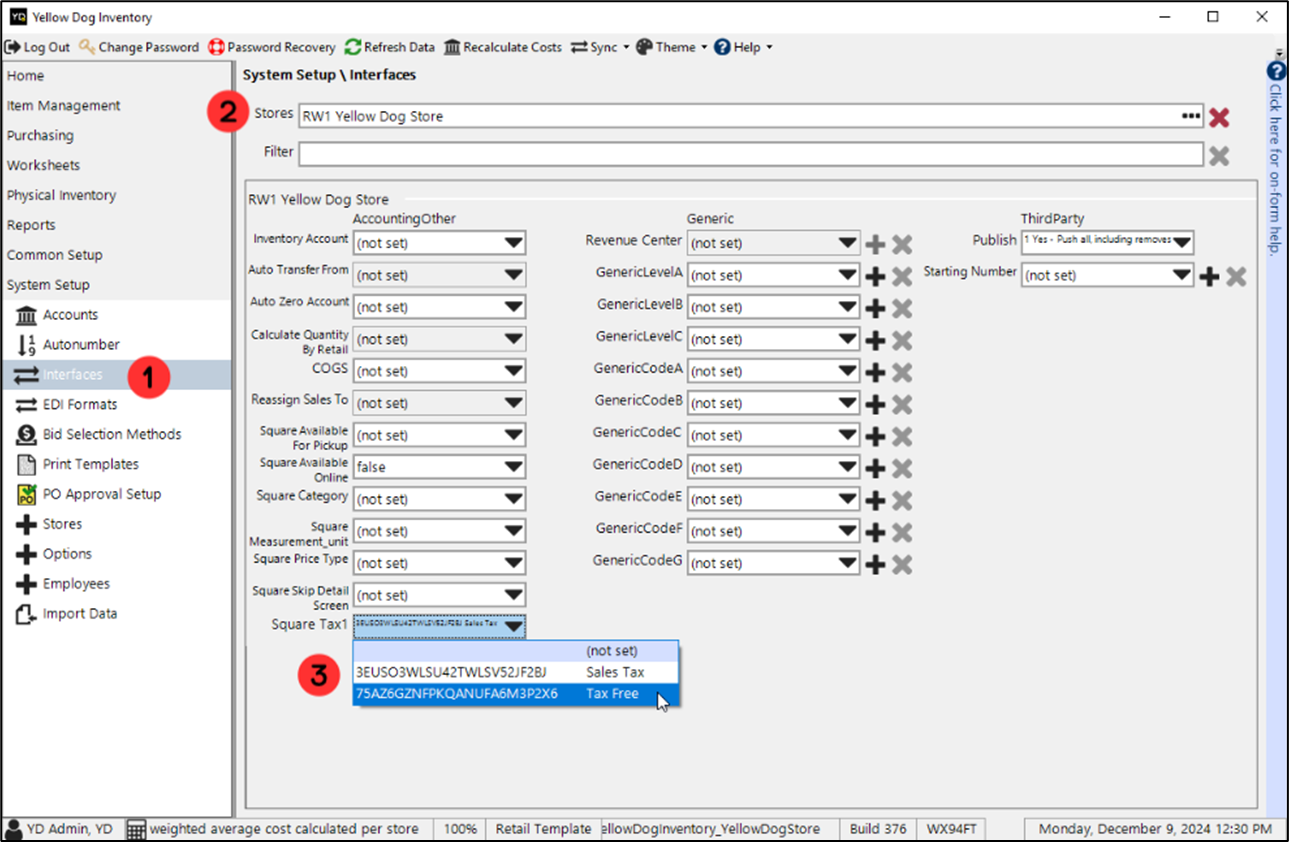Click Recalculate Costs toolbar button
The width and height of the screenshot is (1289, 842).
502,47
